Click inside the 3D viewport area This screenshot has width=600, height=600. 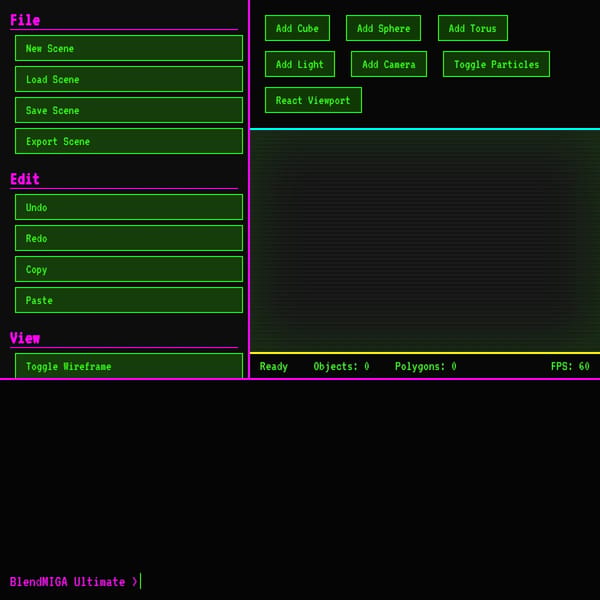click(425, 241)
